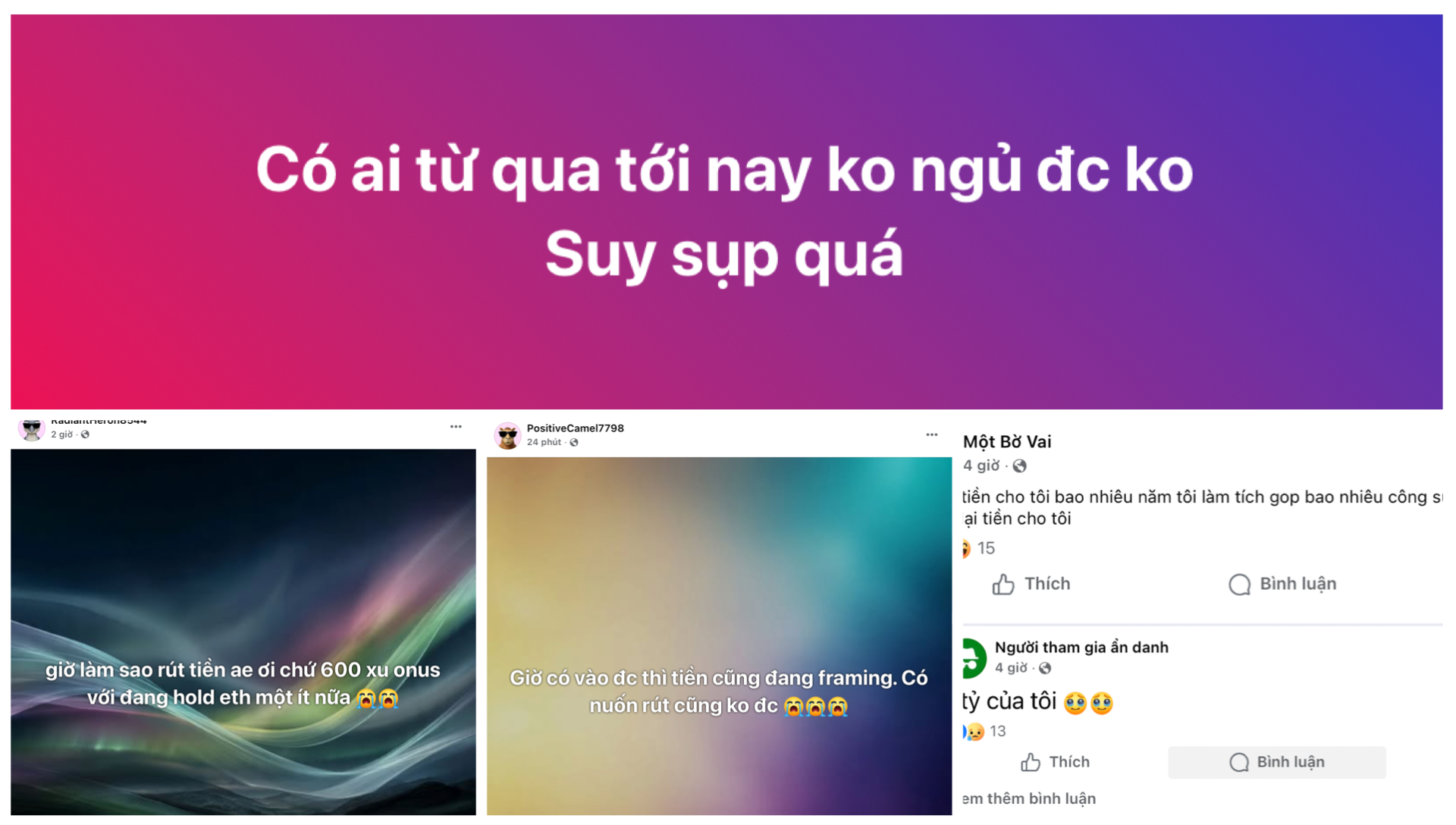Open the RadiantHeron post options menu
Viewport: 1456px width, 825px height.
(456, 427)
